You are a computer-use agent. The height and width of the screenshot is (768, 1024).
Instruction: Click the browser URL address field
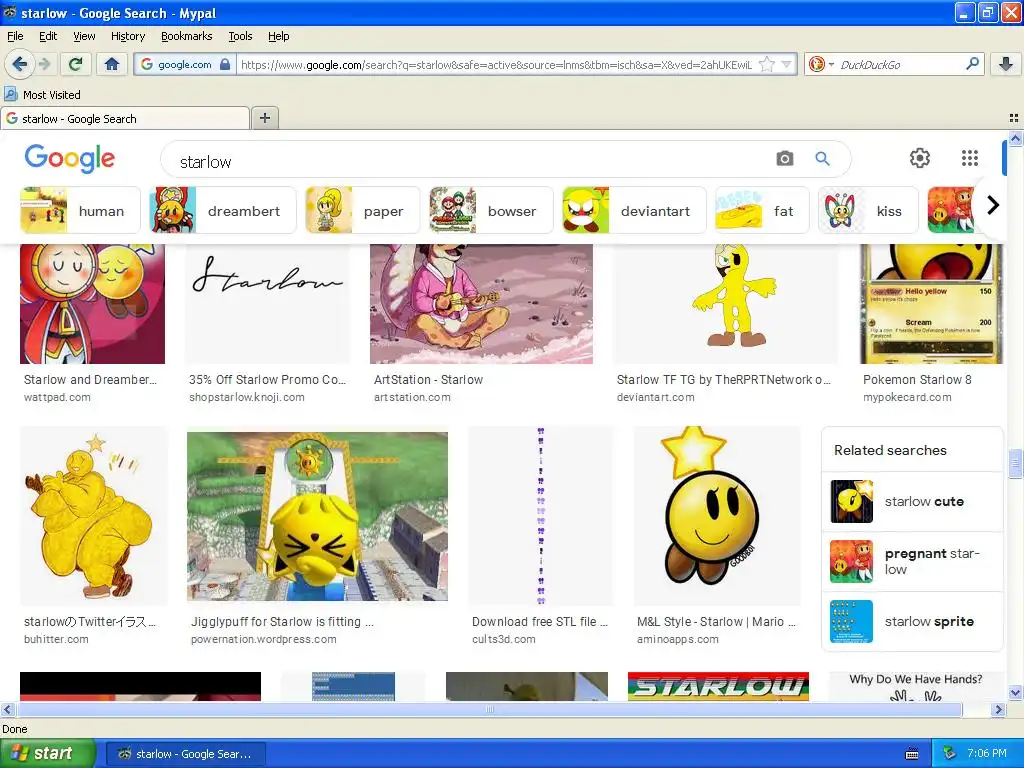[x=496, y=64]
